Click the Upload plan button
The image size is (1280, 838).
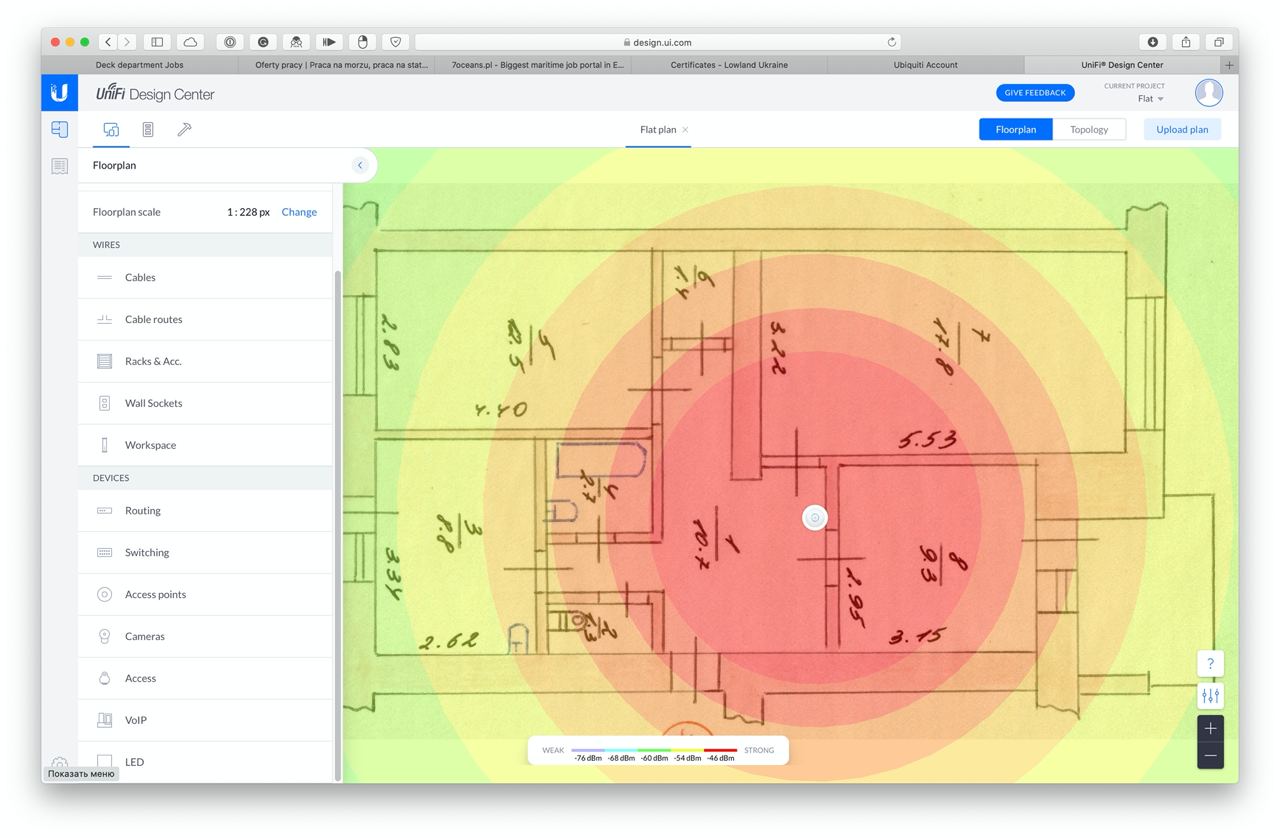click(x=1182, y=129)
